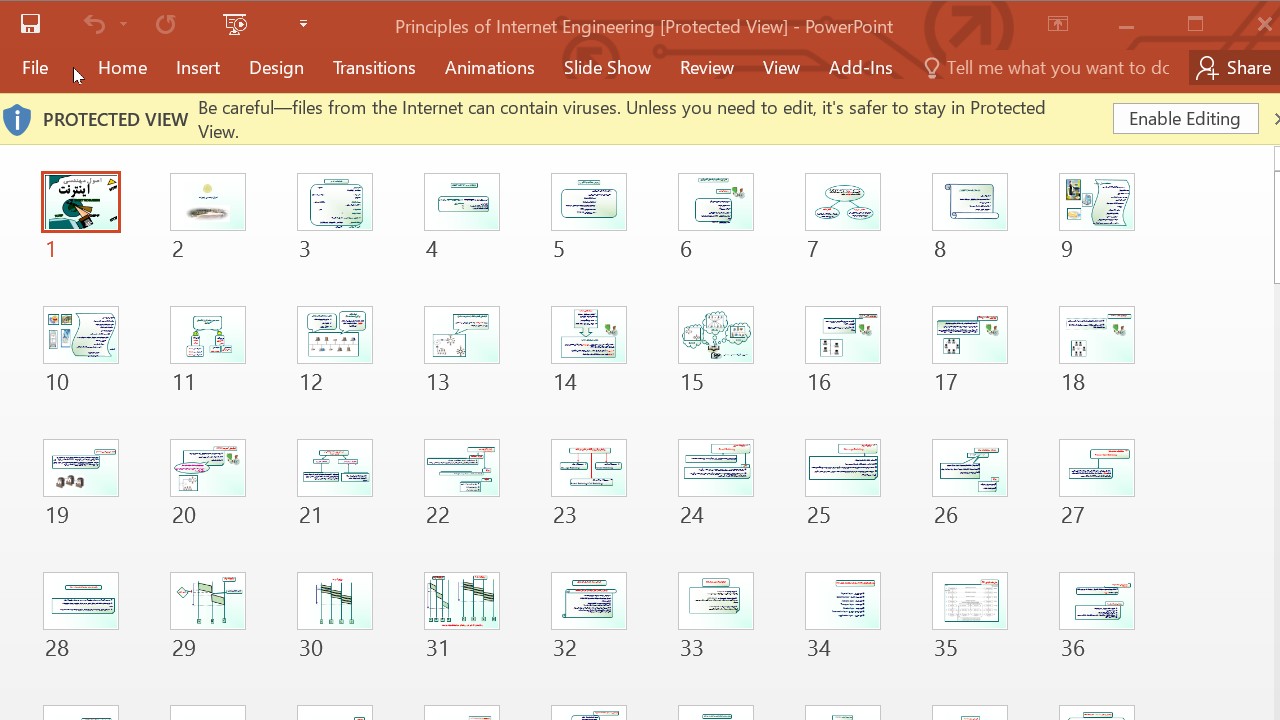Image resolution: width=1280 pixels, height=720 pixels.
Task: Click the Tell me what you want field
Action: [x=1057, y=68]
